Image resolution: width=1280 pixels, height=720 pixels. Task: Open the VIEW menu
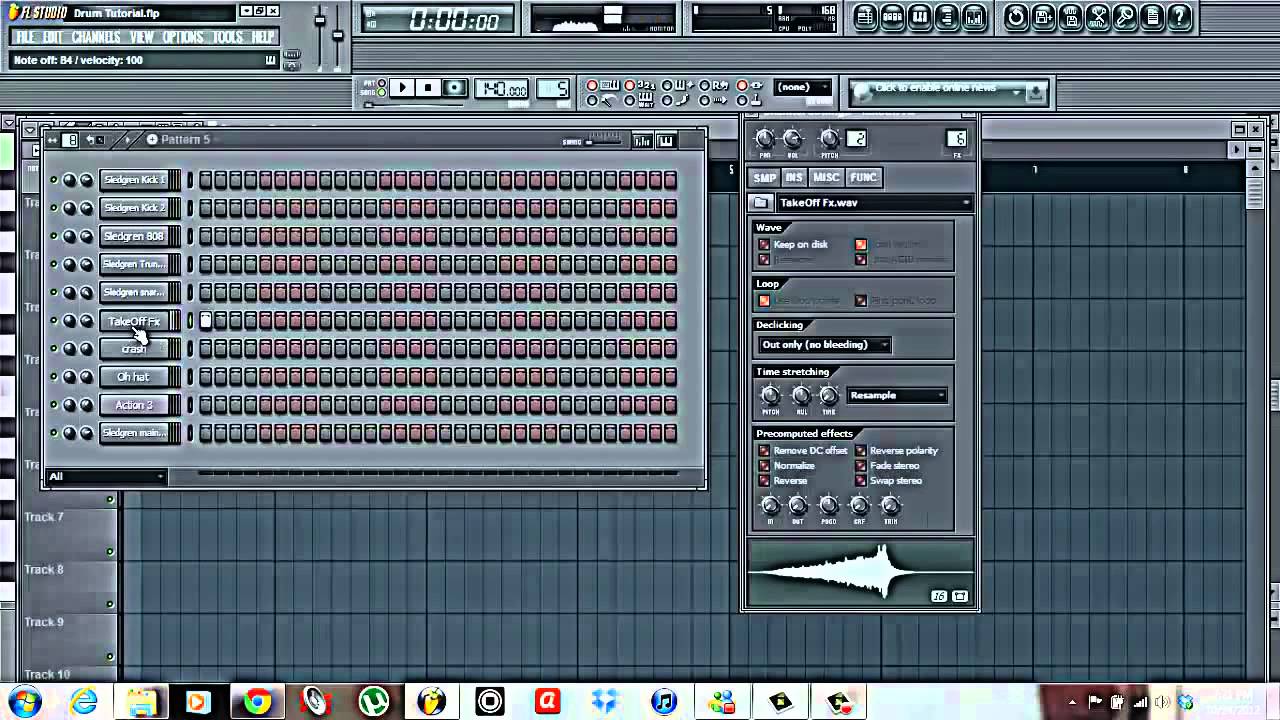coord(142,37)
